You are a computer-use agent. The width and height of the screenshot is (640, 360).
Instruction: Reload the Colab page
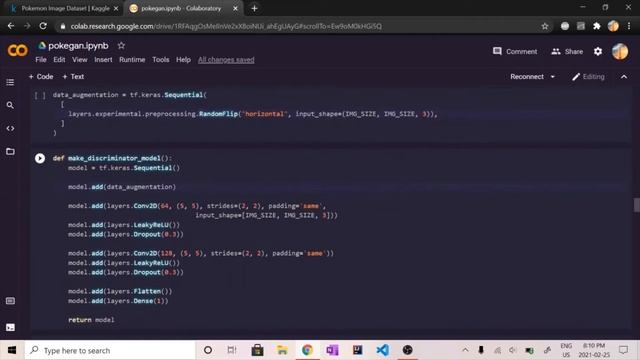[x=43, y=26]
